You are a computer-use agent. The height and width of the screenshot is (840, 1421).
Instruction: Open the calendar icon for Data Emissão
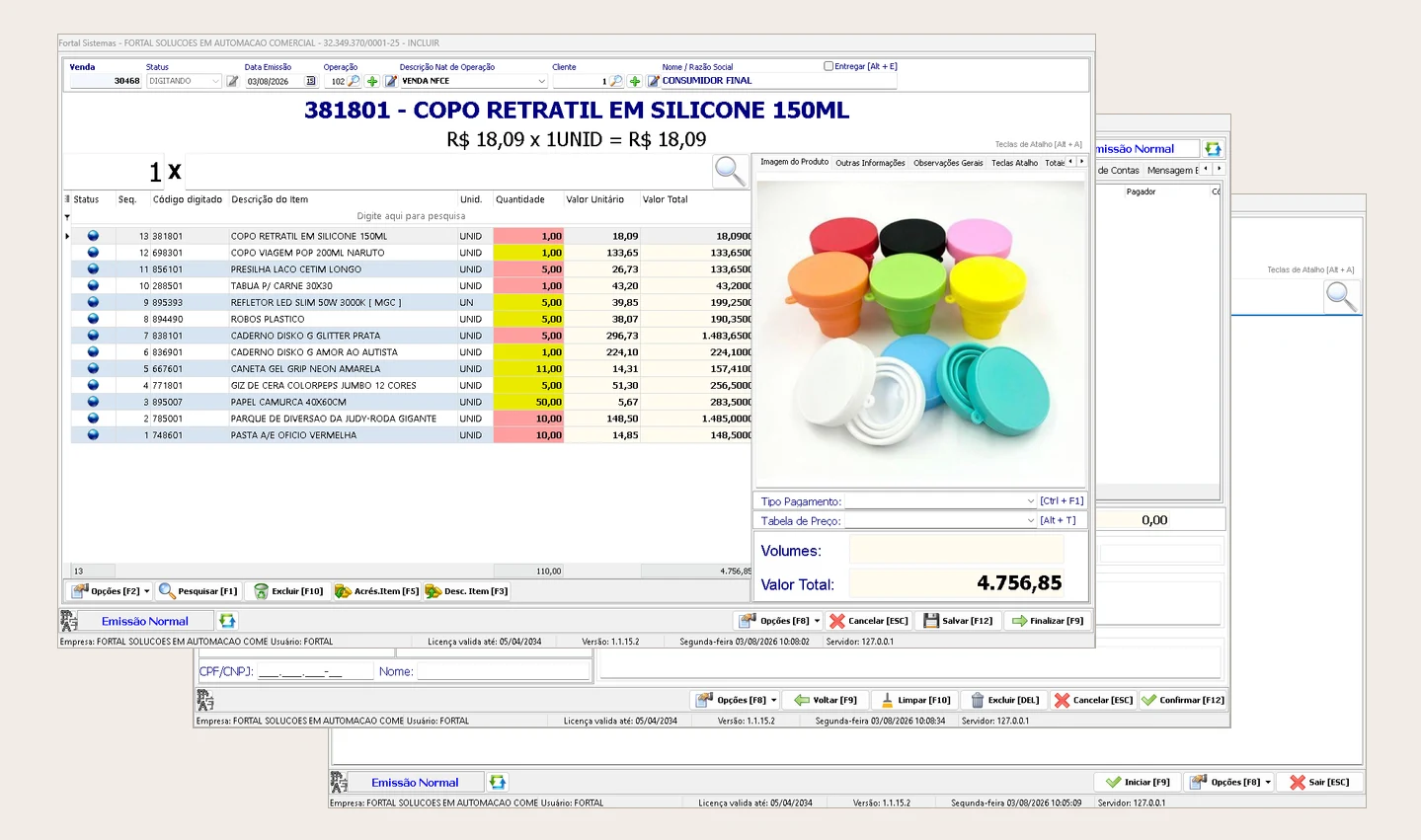310,81
